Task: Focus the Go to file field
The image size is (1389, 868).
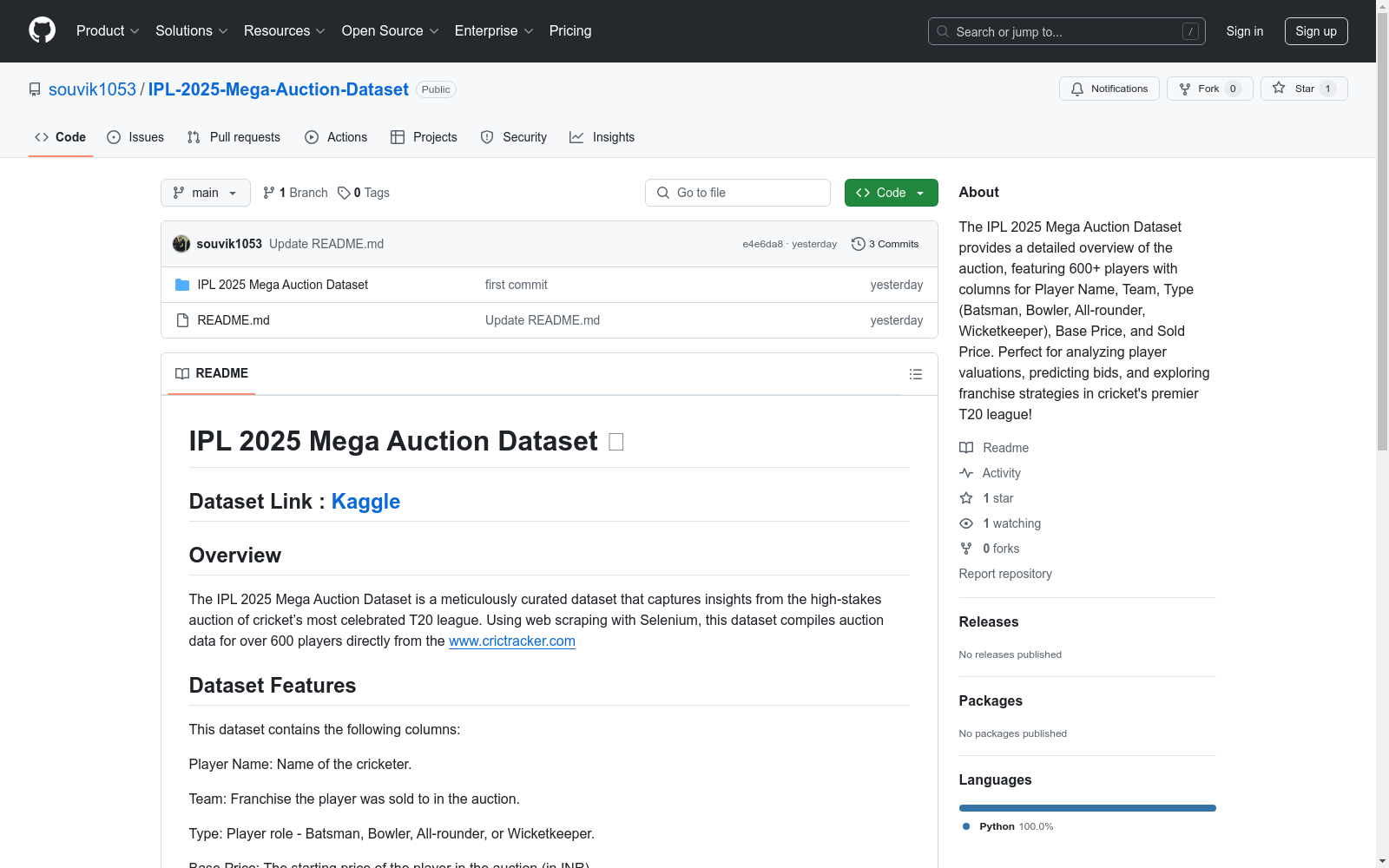Action: coord(738,193)
